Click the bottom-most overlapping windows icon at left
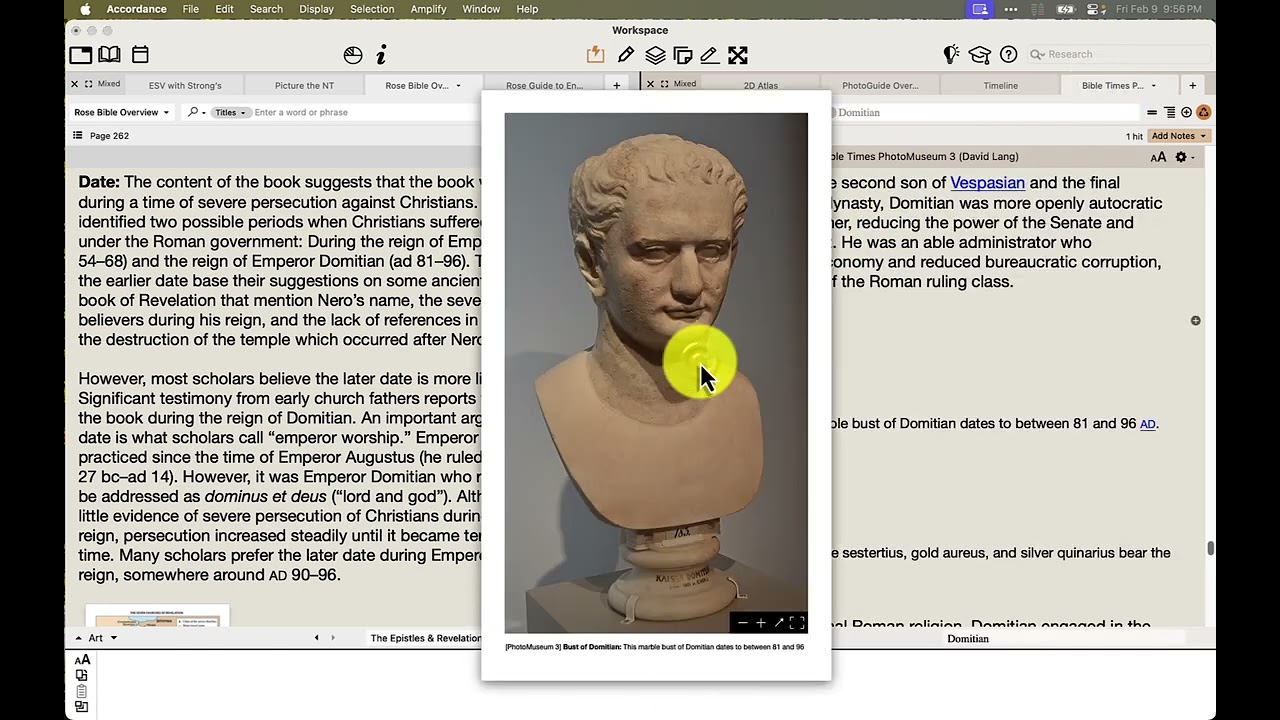 click(x=81, y=707)
